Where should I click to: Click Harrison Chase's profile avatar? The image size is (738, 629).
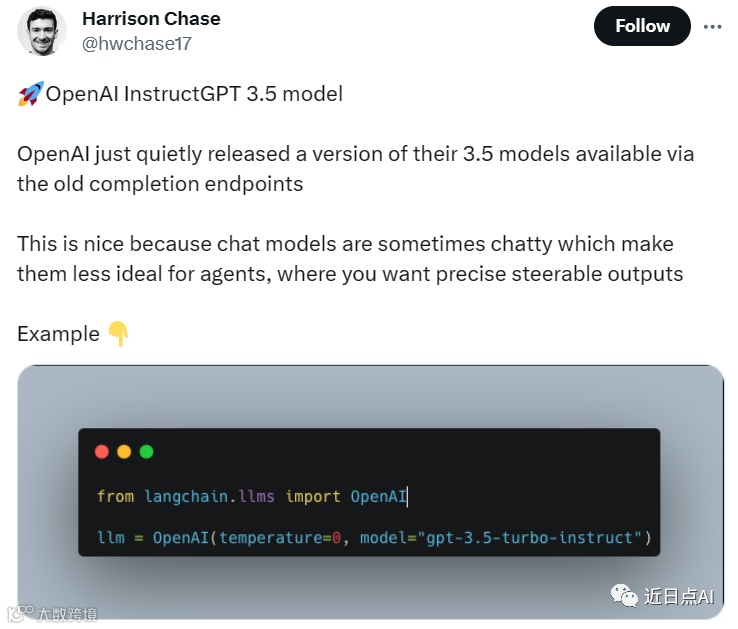coord(42,32)
